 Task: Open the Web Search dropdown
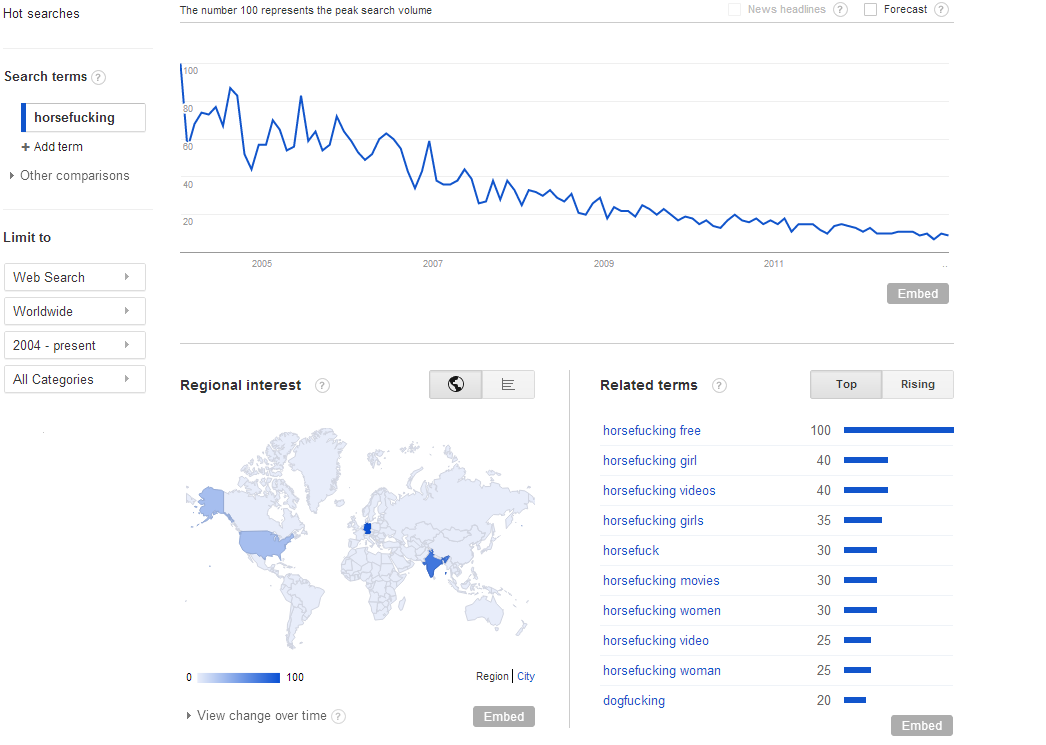tap(75, 277)
